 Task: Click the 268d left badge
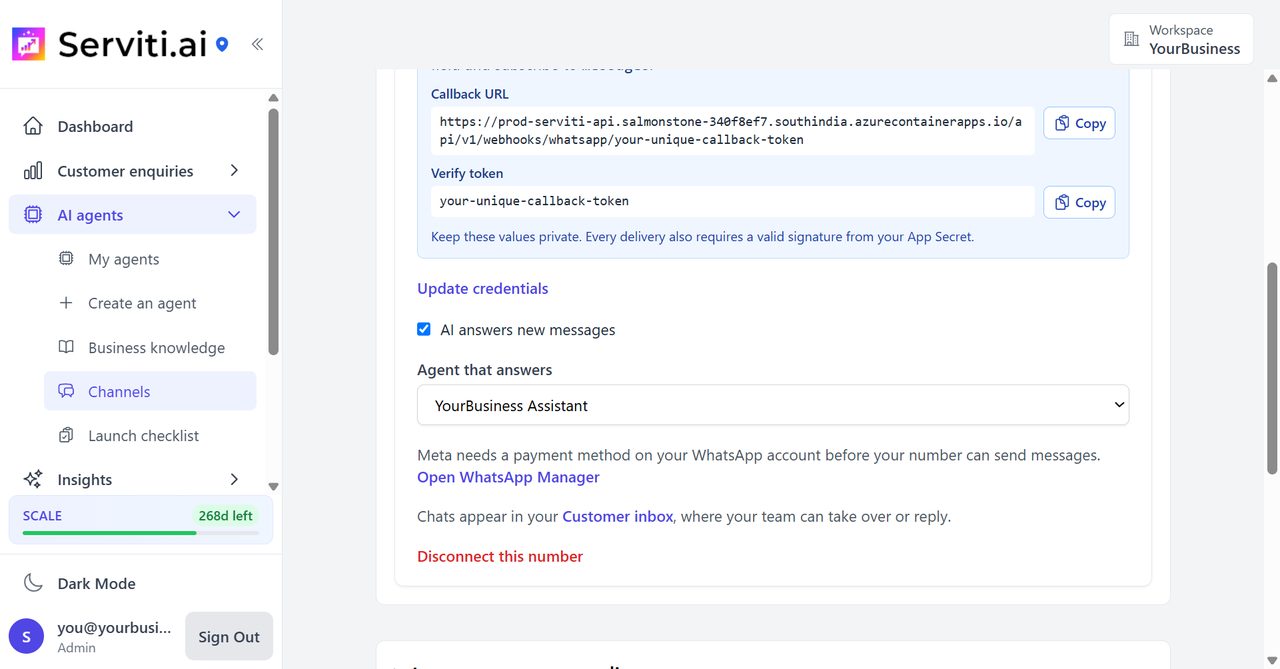[x=226, y=516]
